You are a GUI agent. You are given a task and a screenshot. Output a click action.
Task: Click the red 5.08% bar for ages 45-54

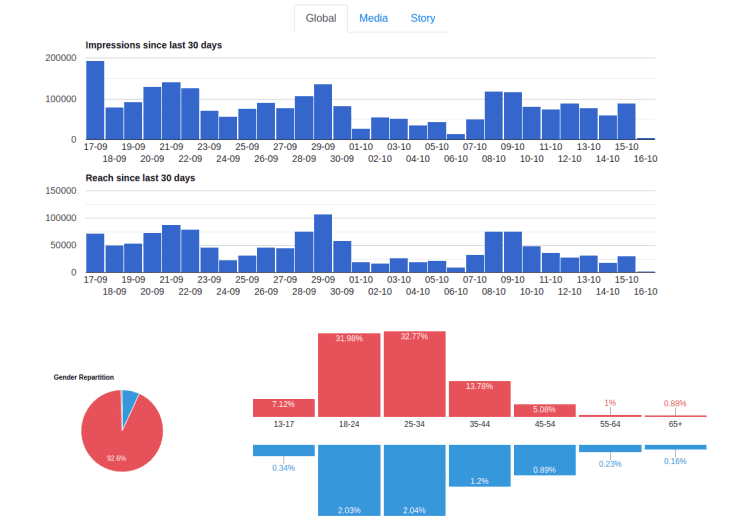click(544, 410)
